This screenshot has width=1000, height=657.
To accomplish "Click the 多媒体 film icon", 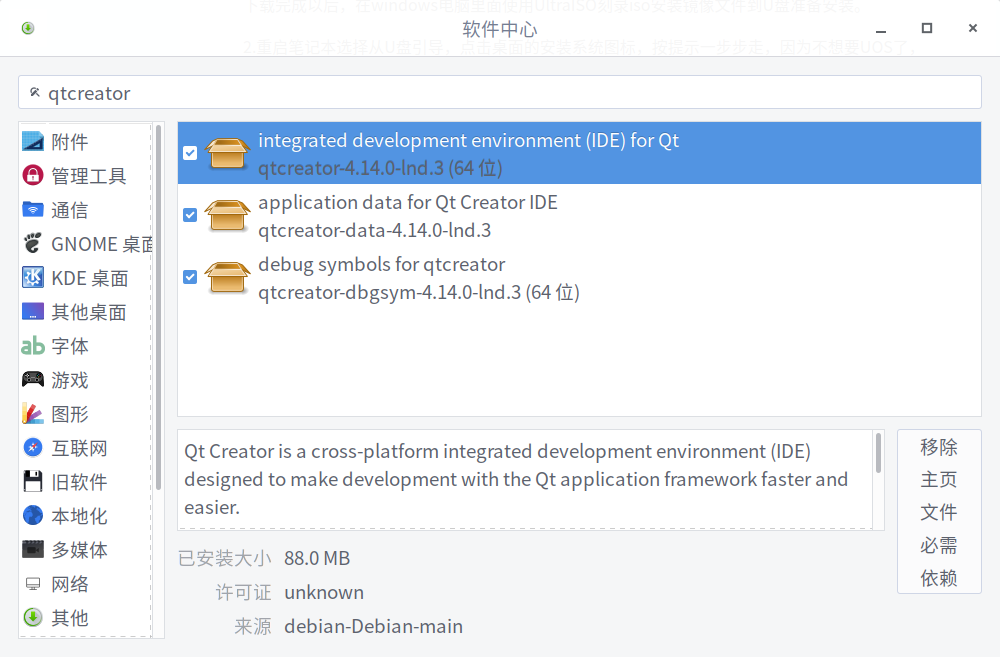I will click(33, 549).
